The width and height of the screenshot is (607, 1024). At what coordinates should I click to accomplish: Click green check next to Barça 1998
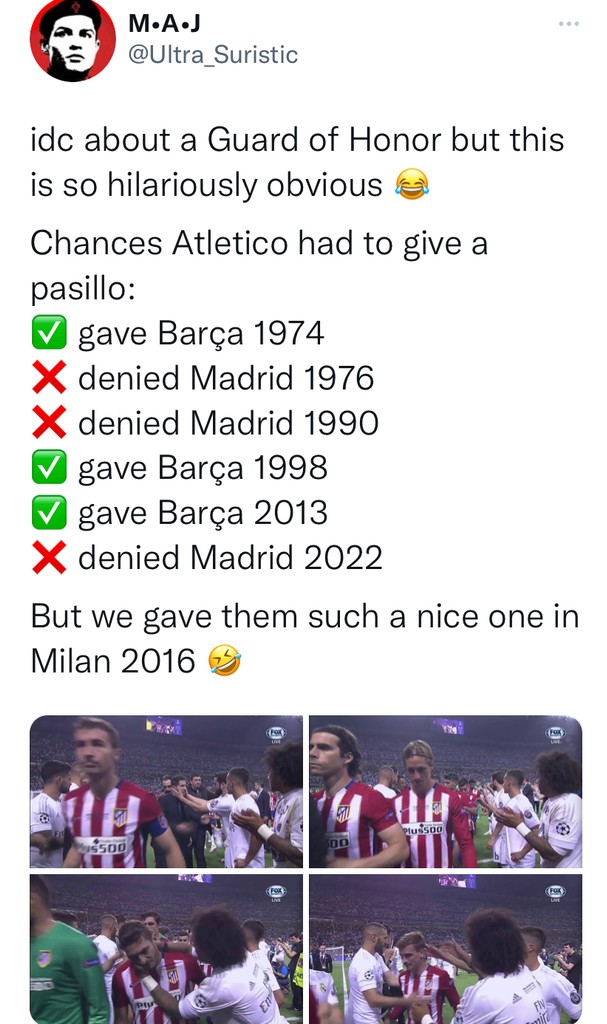pyautogui.click(x=49, y=468)
